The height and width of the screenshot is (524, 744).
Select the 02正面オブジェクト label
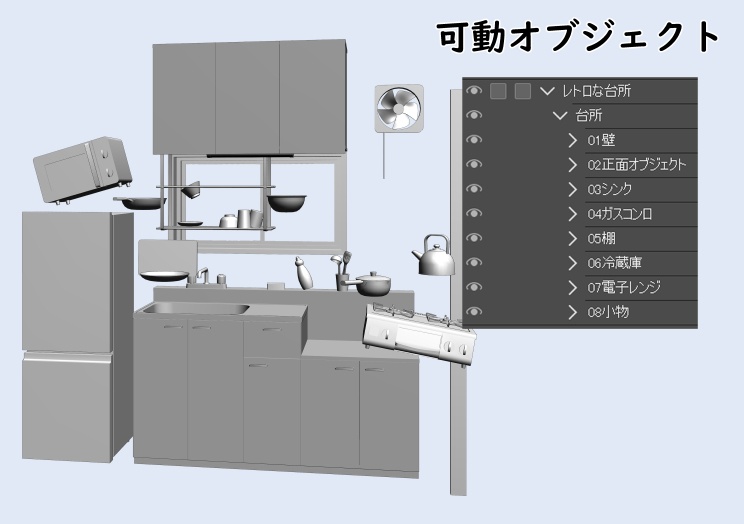tap(637, 165)
